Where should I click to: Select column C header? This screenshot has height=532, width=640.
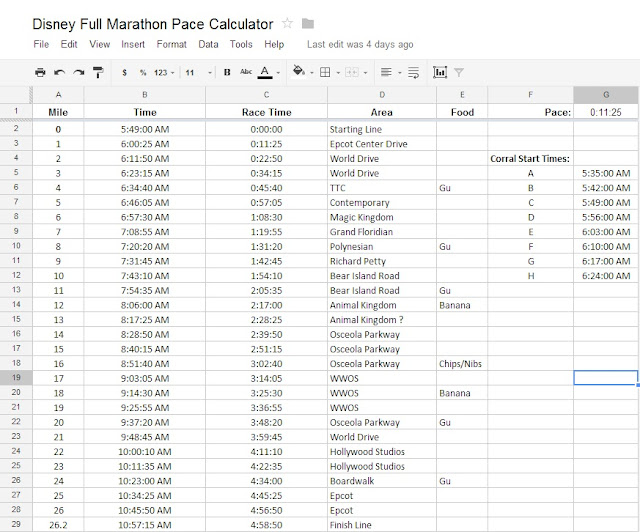point(266,95)
